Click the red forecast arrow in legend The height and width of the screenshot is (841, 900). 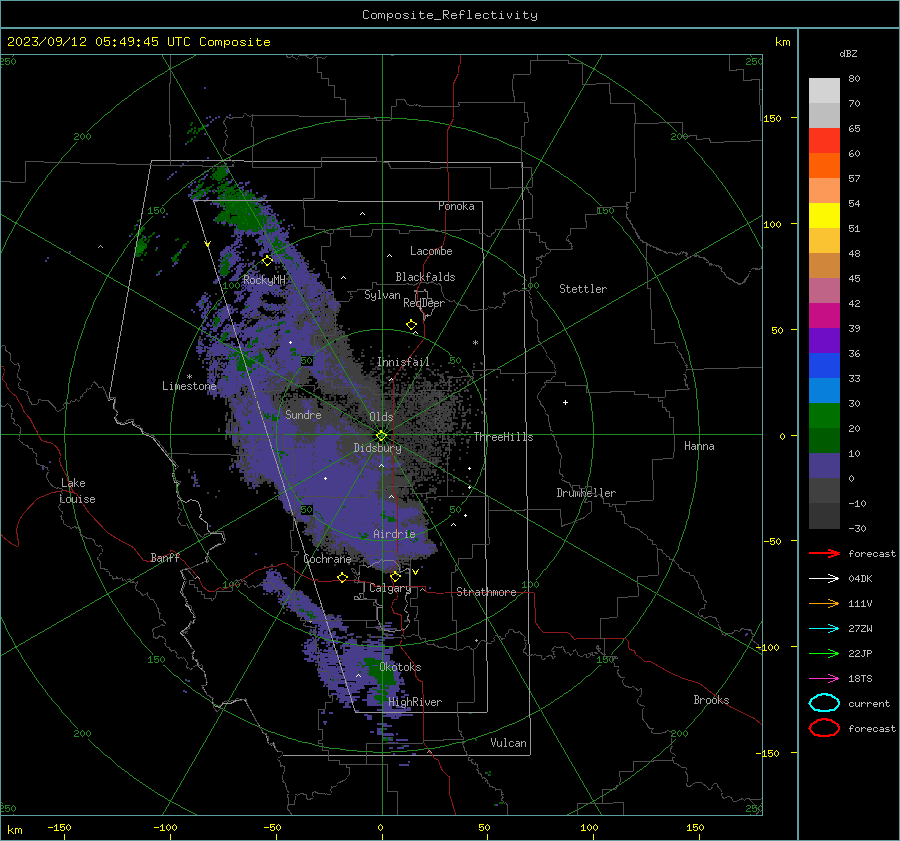coord(824,553)
